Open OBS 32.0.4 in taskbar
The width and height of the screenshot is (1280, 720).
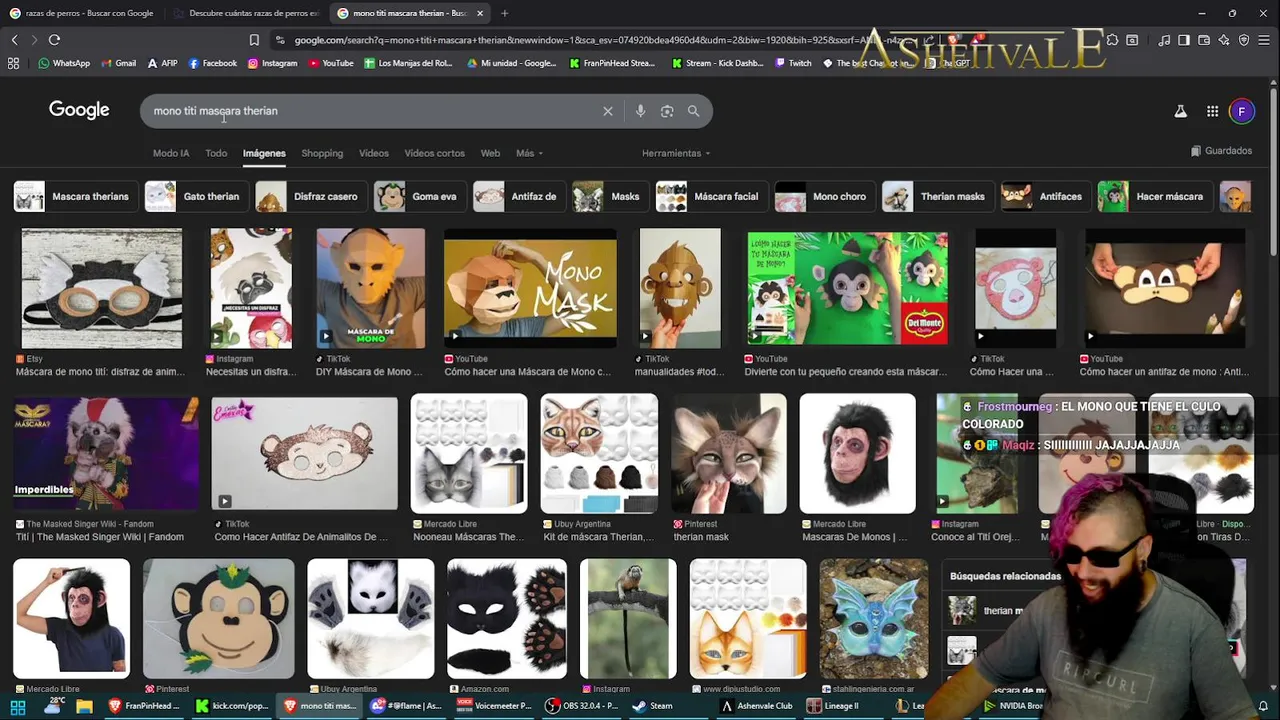coord(583,706)
